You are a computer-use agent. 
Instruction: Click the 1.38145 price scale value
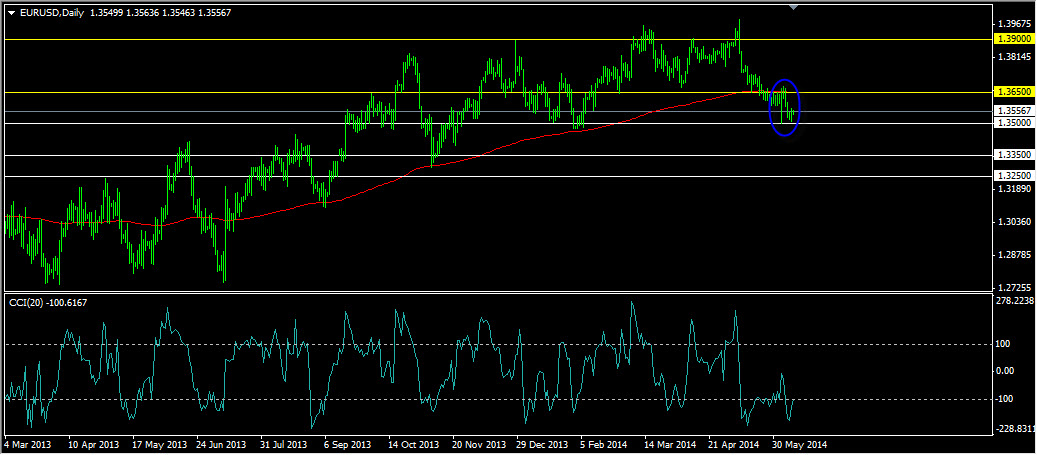pos(1016,57)
